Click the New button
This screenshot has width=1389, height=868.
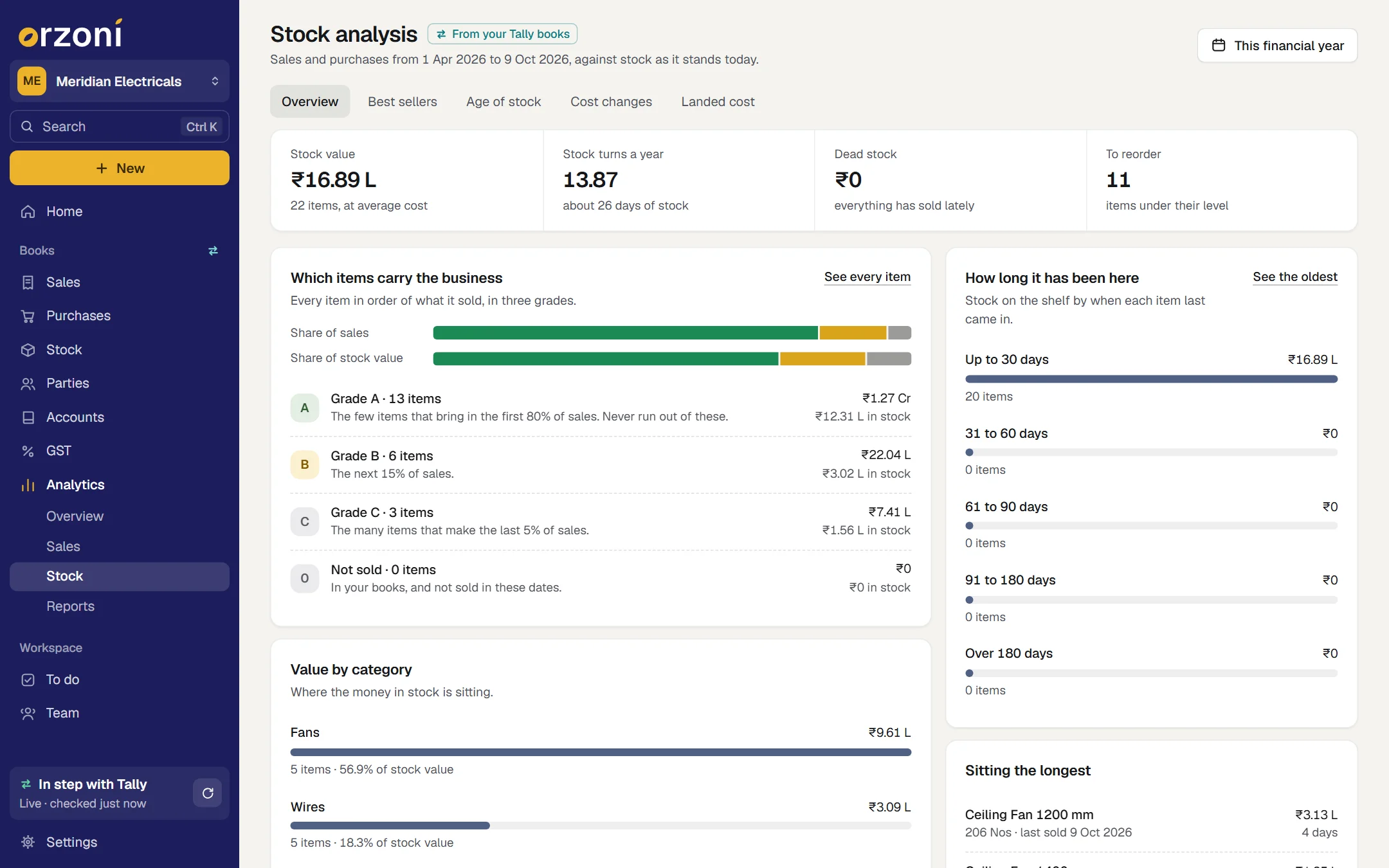[x=120, y=168]
